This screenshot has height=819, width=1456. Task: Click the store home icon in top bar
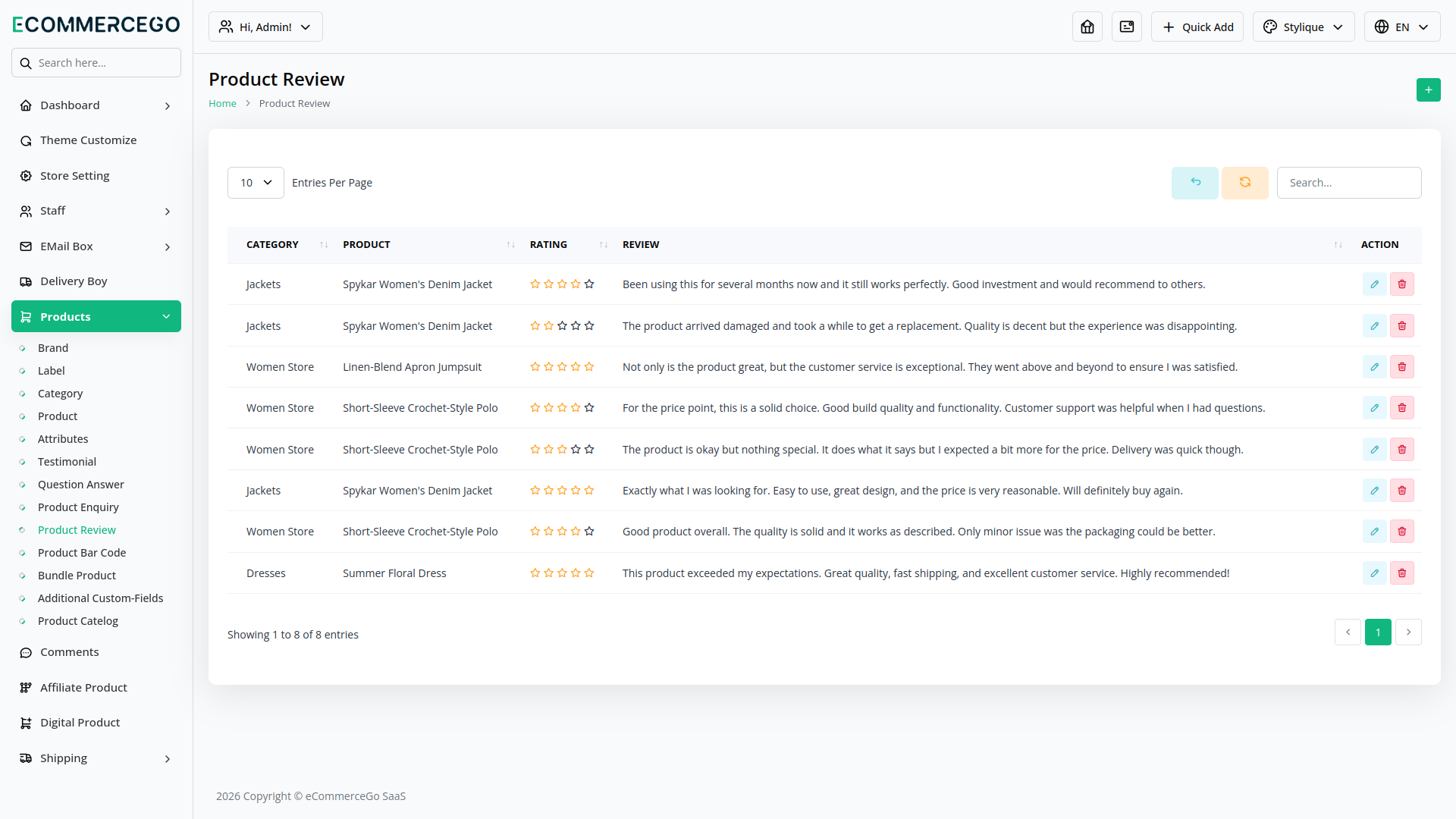pyautogui.click(x=1087, y=27)
